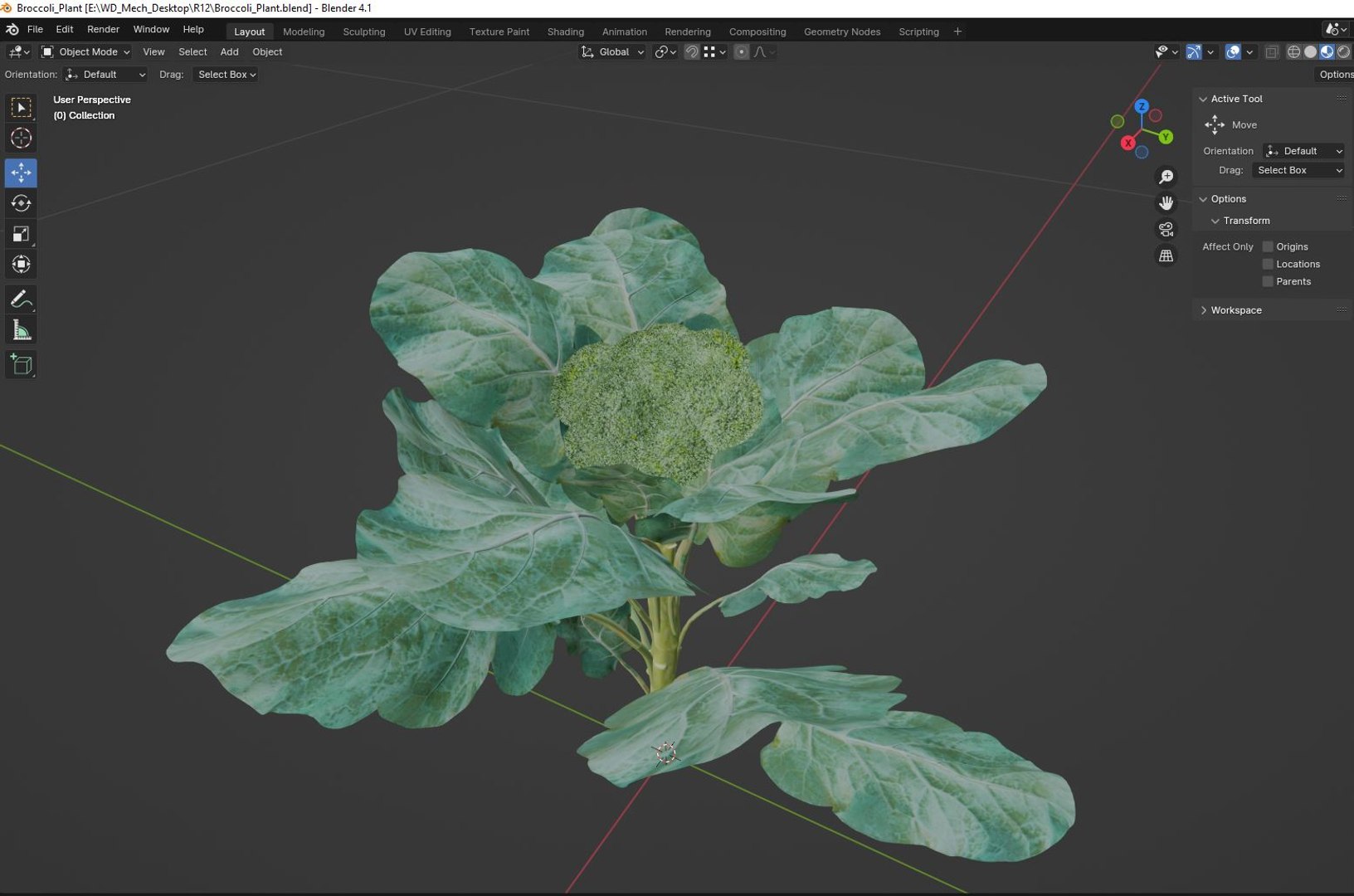This screenshot has height=896, width=1354.
Task: Open the header Drag Select Box dropdown
Action: pos(226,74)
